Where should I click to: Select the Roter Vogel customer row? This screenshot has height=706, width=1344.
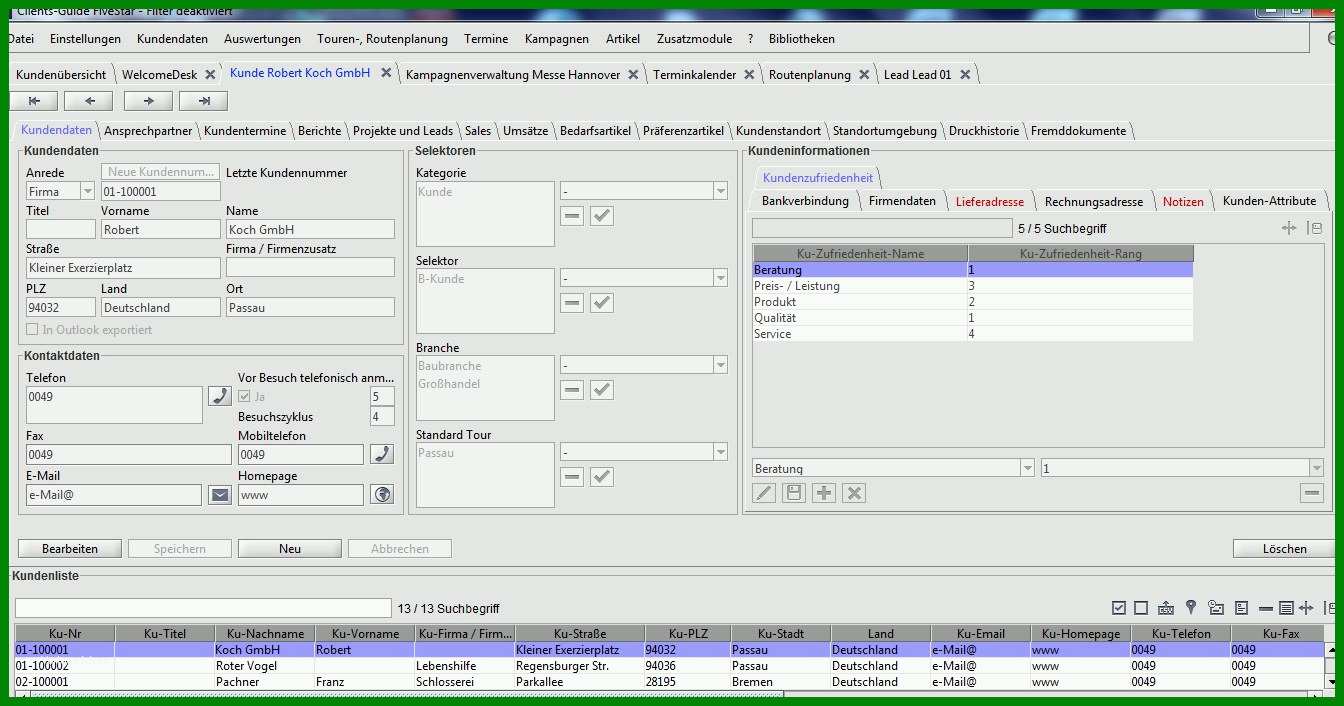[x=668, y=666]
